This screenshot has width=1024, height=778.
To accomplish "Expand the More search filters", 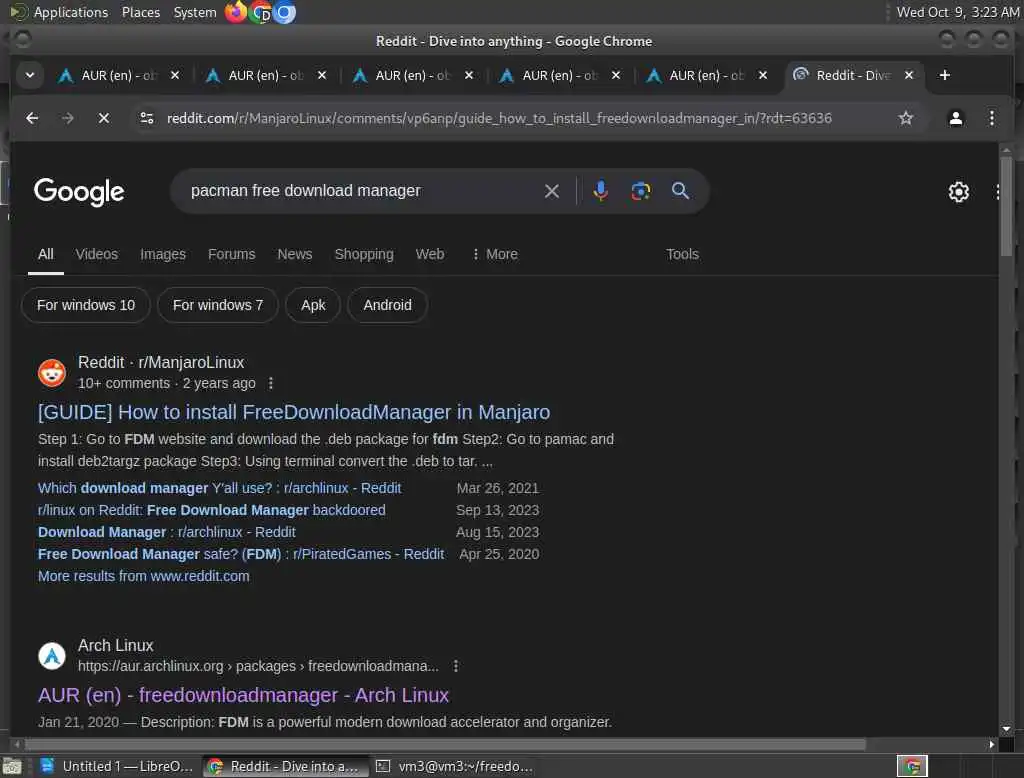I will coord(495,254).
